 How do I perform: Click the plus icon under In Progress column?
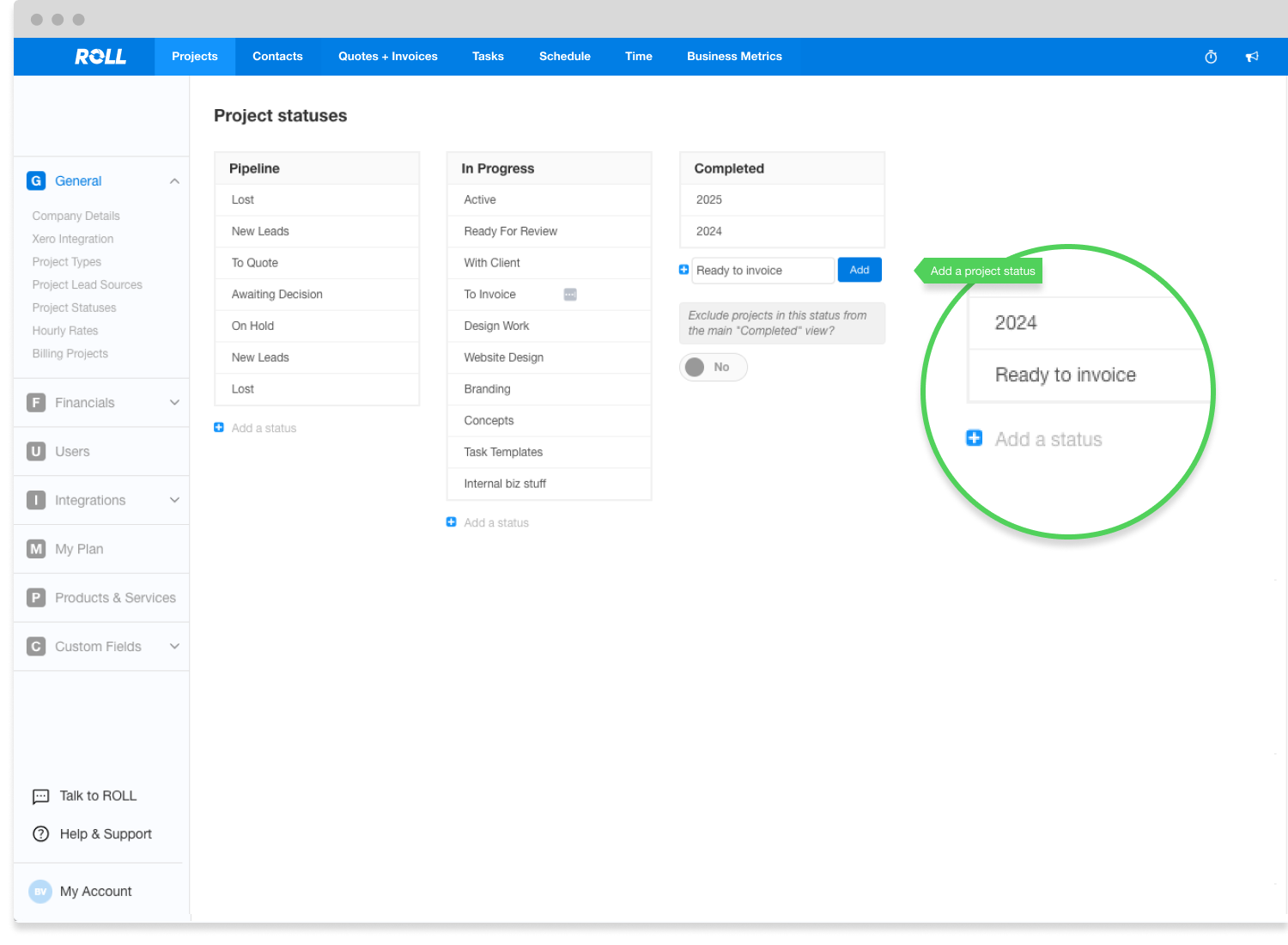tap(452, 522)
